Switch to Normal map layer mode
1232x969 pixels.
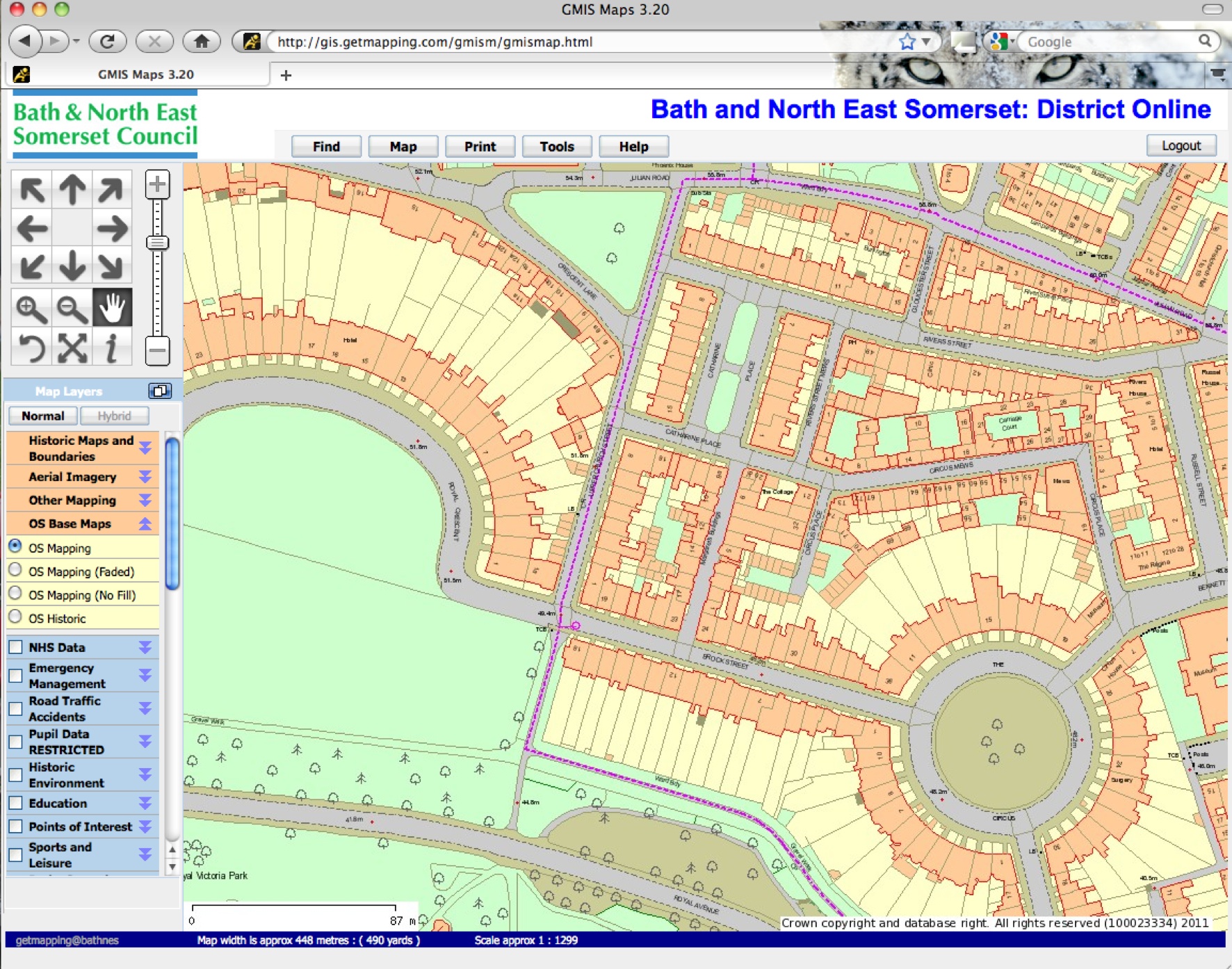click(x=43, y=416)
